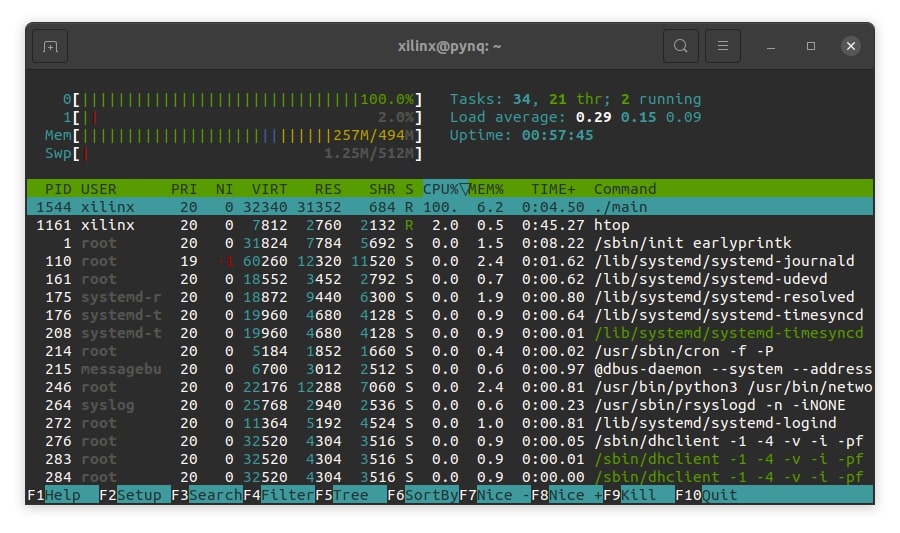Select the dhclient thread with PID 283
900x533 pixels.
(450, 459)
